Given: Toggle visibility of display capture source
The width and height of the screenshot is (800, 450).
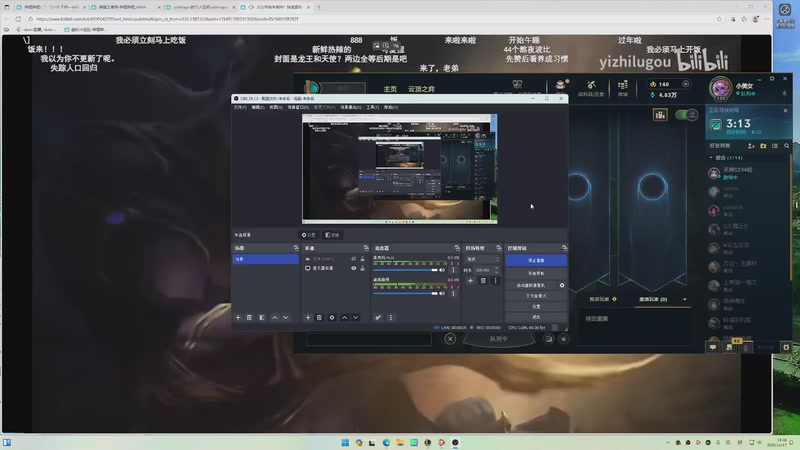Looking at the screenshot, I should click(354, 268).
